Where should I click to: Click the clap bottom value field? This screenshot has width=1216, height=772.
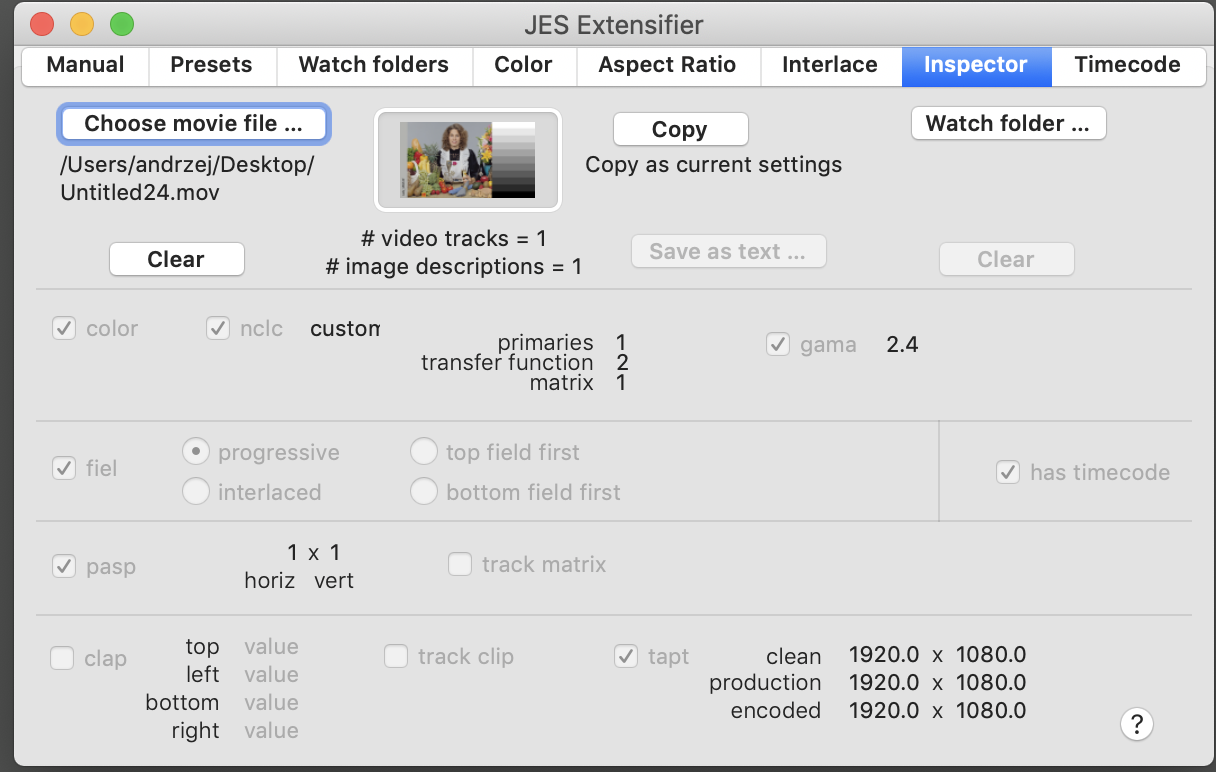pyautogui.click(x=271, y=703)
